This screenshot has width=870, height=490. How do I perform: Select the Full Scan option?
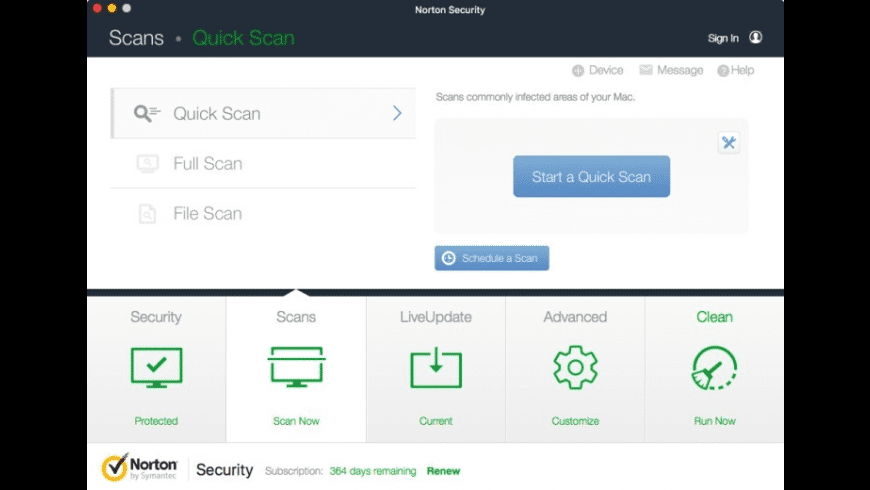point(264,164)
